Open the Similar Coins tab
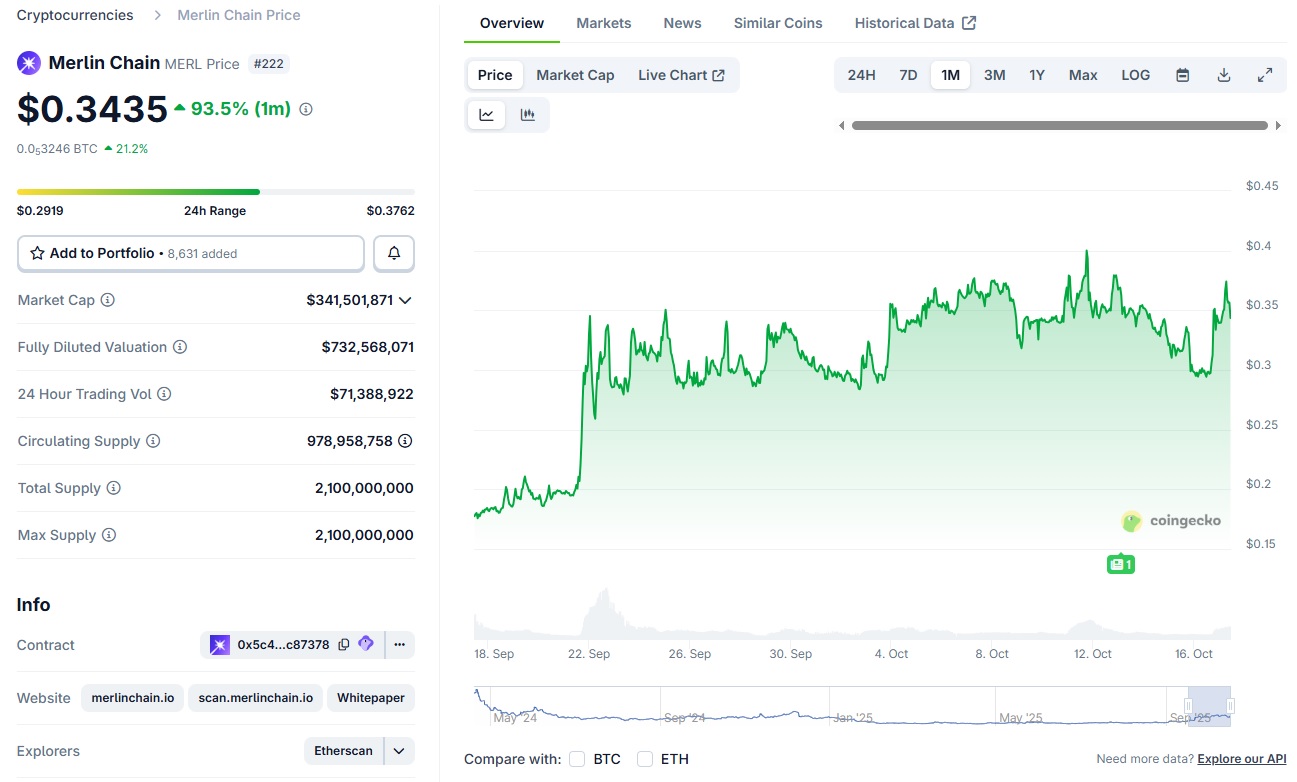1297x782 pixels. point(778,23)
